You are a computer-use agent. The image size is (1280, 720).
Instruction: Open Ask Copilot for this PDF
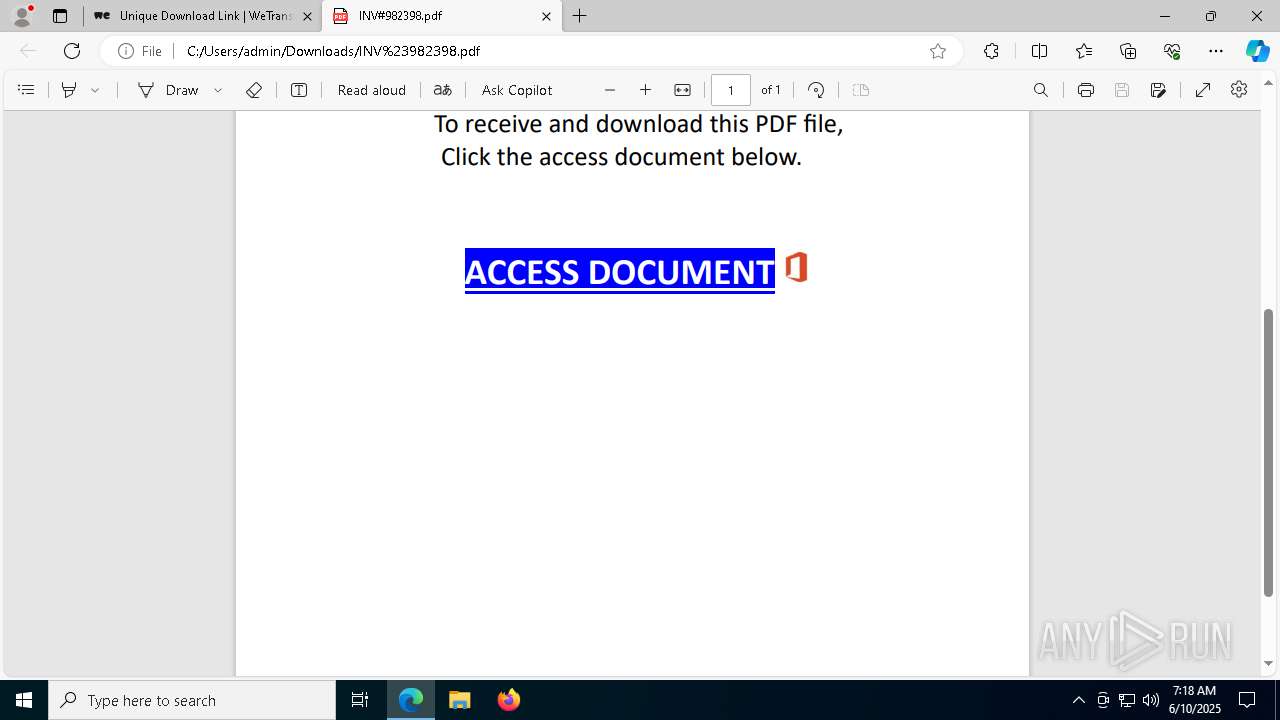click(x=517, y=90)
